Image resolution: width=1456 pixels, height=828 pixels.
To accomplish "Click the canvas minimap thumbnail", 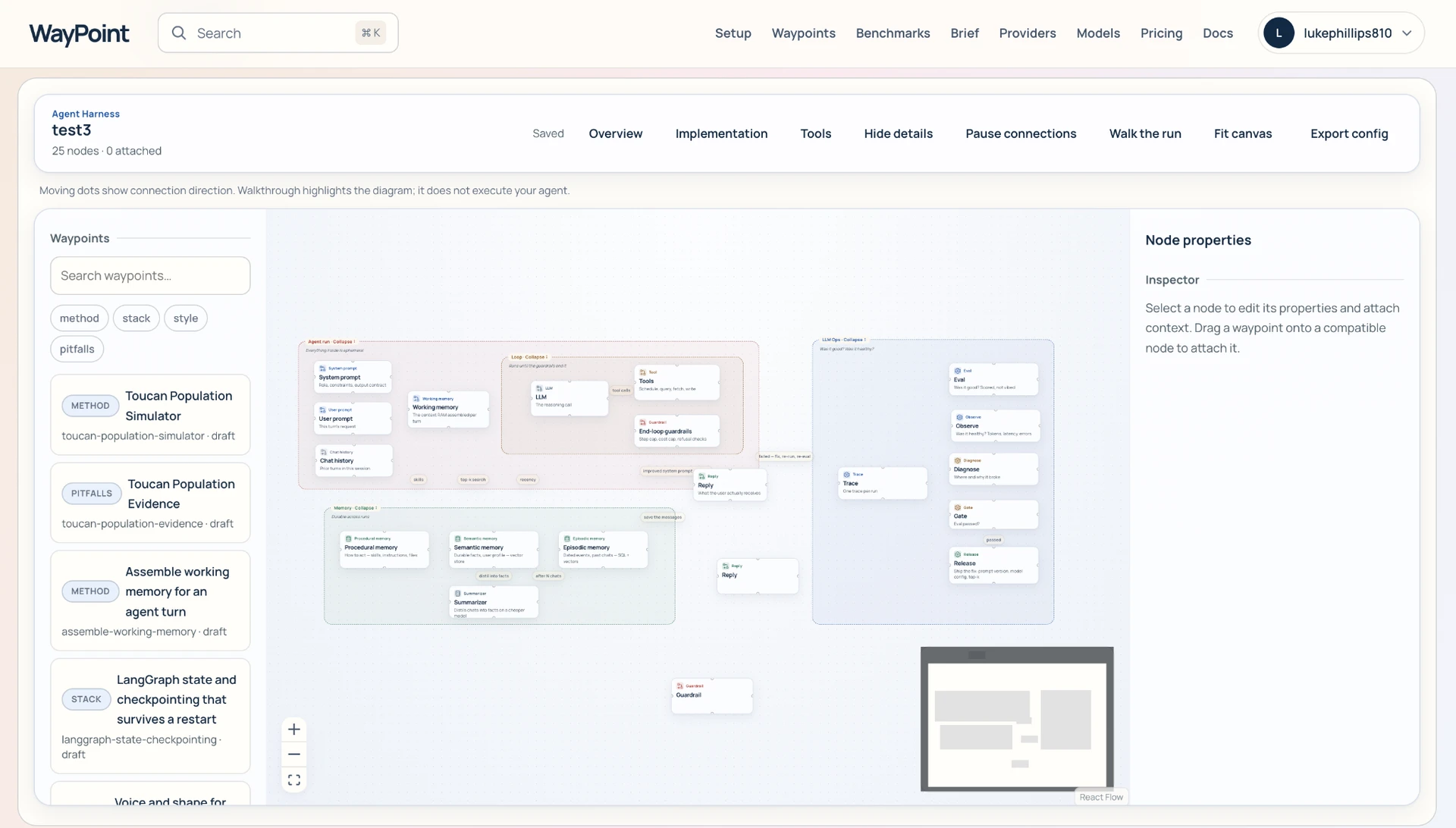I will click(x=1017, y=719).
